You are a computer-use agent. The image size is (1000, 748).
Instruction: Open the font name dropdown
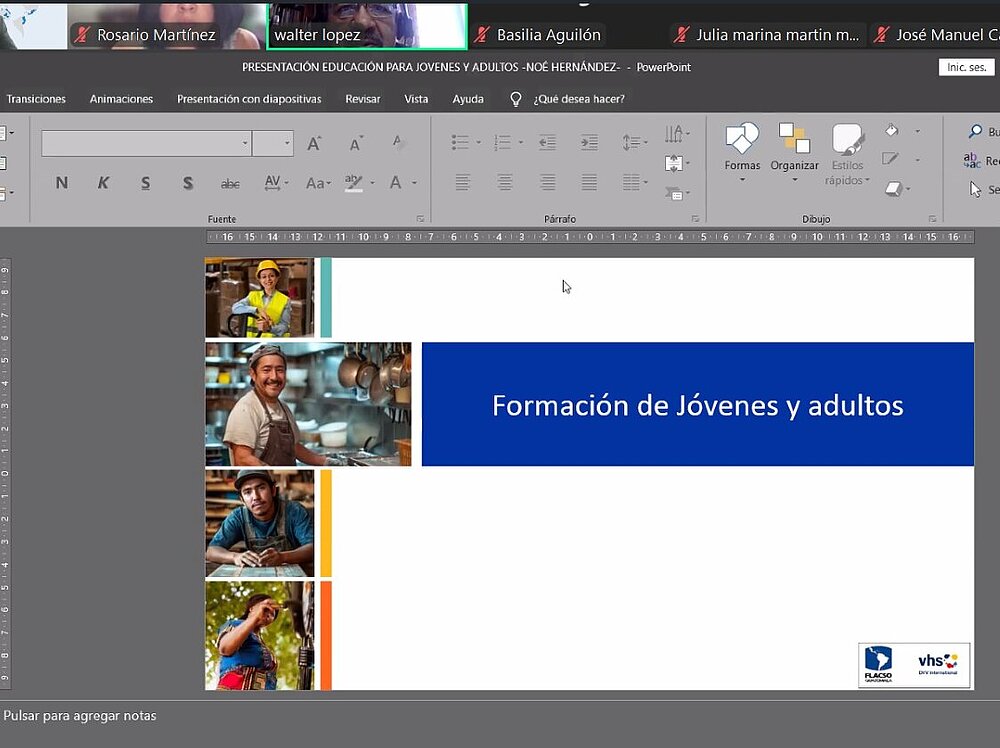245,144
